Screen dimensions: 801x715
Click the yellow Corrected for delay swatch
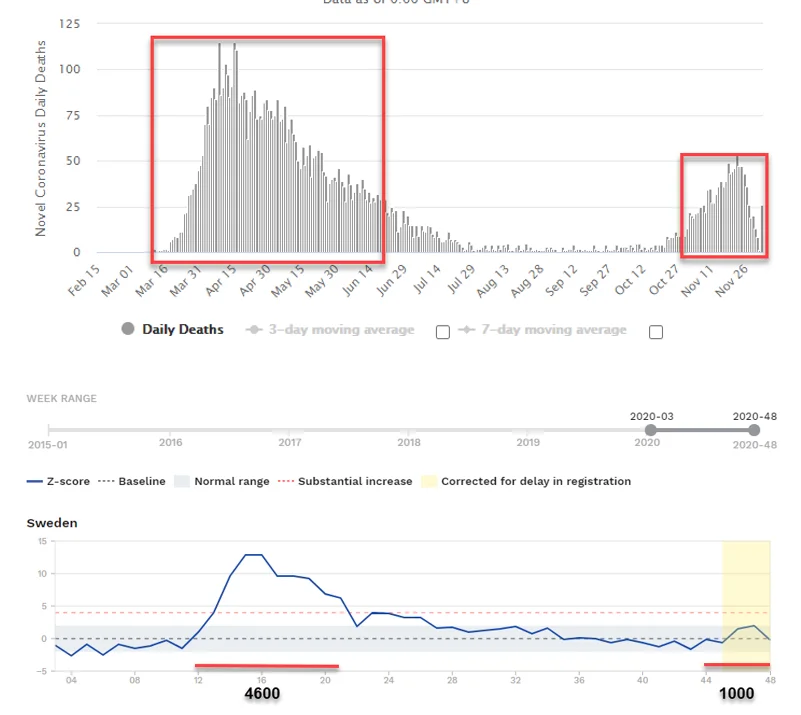pos(427,481)
